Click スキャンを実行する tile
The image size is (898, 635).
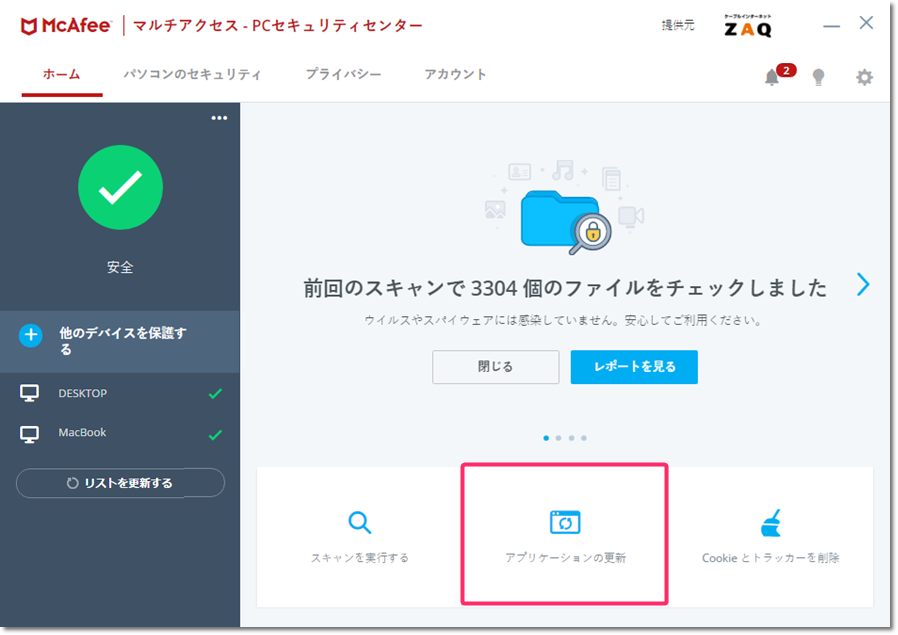(360, 537)
